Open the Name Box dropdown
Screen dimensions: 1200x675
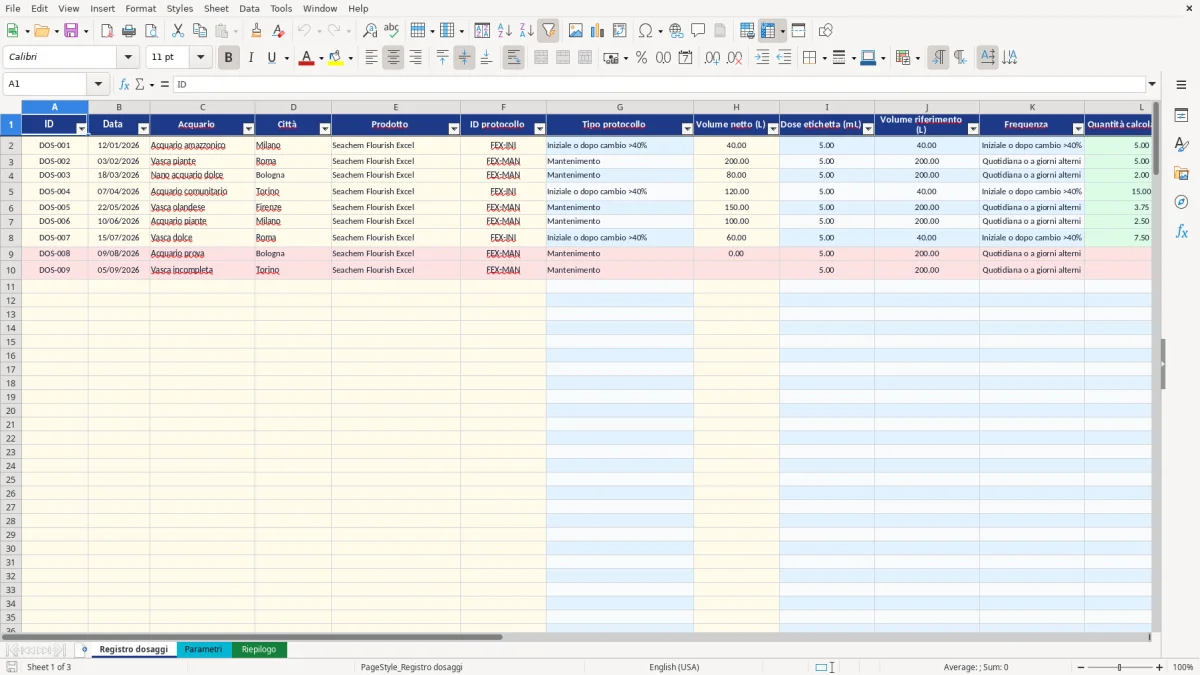(x=98, y=85)
